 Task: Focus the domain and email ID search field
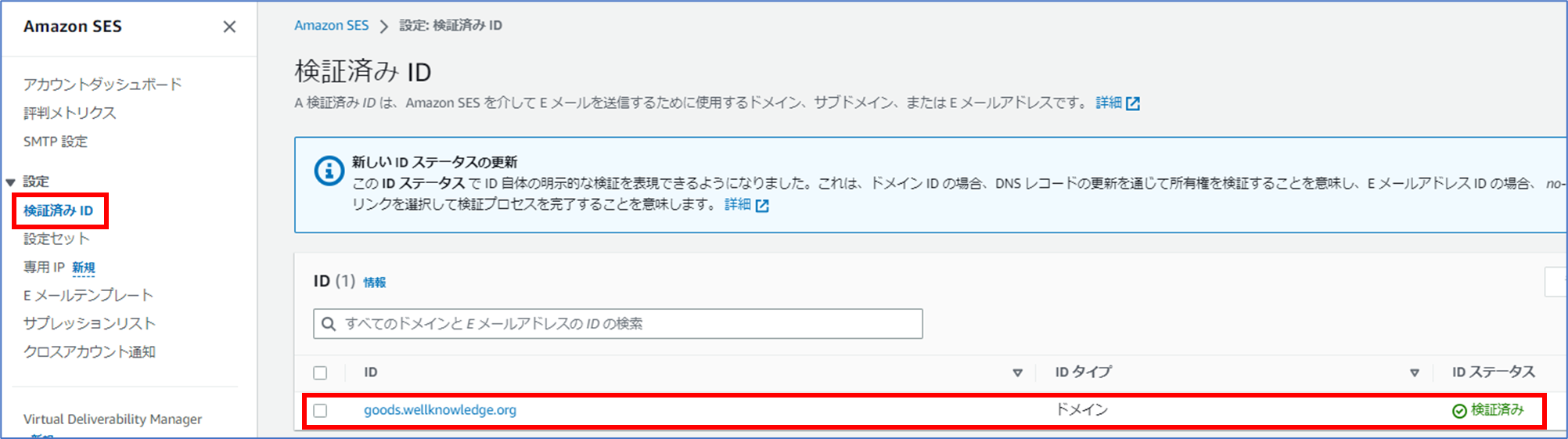[x=618, y=324]
